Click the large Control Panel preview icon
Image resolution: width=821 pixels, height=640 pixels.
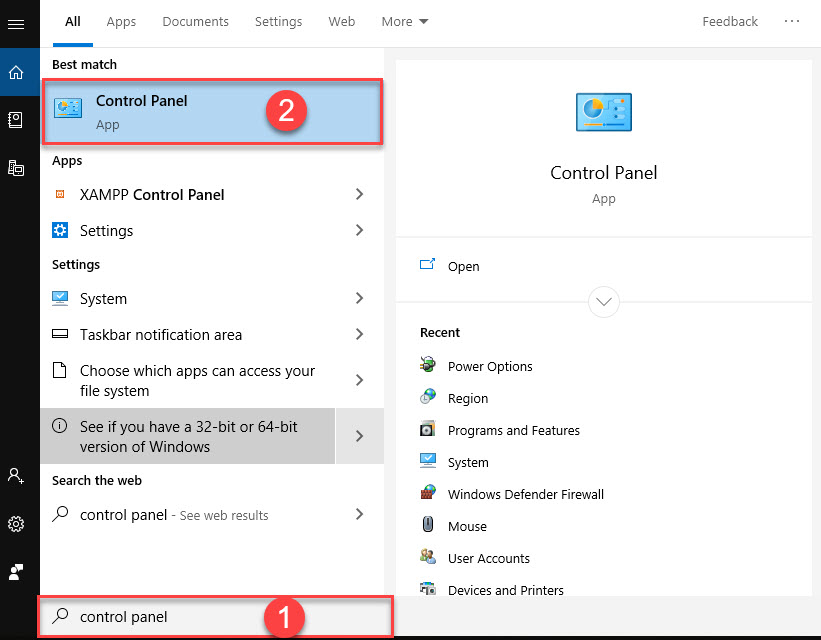tap(604, 112)
